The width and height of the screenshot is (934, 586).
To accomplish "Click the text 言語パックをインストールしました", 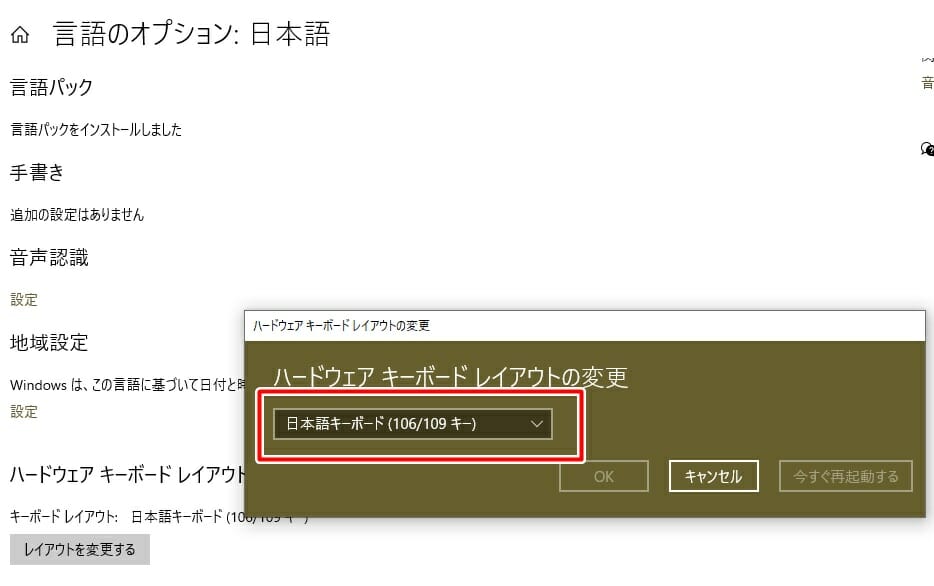I will [x=96, y=129].
